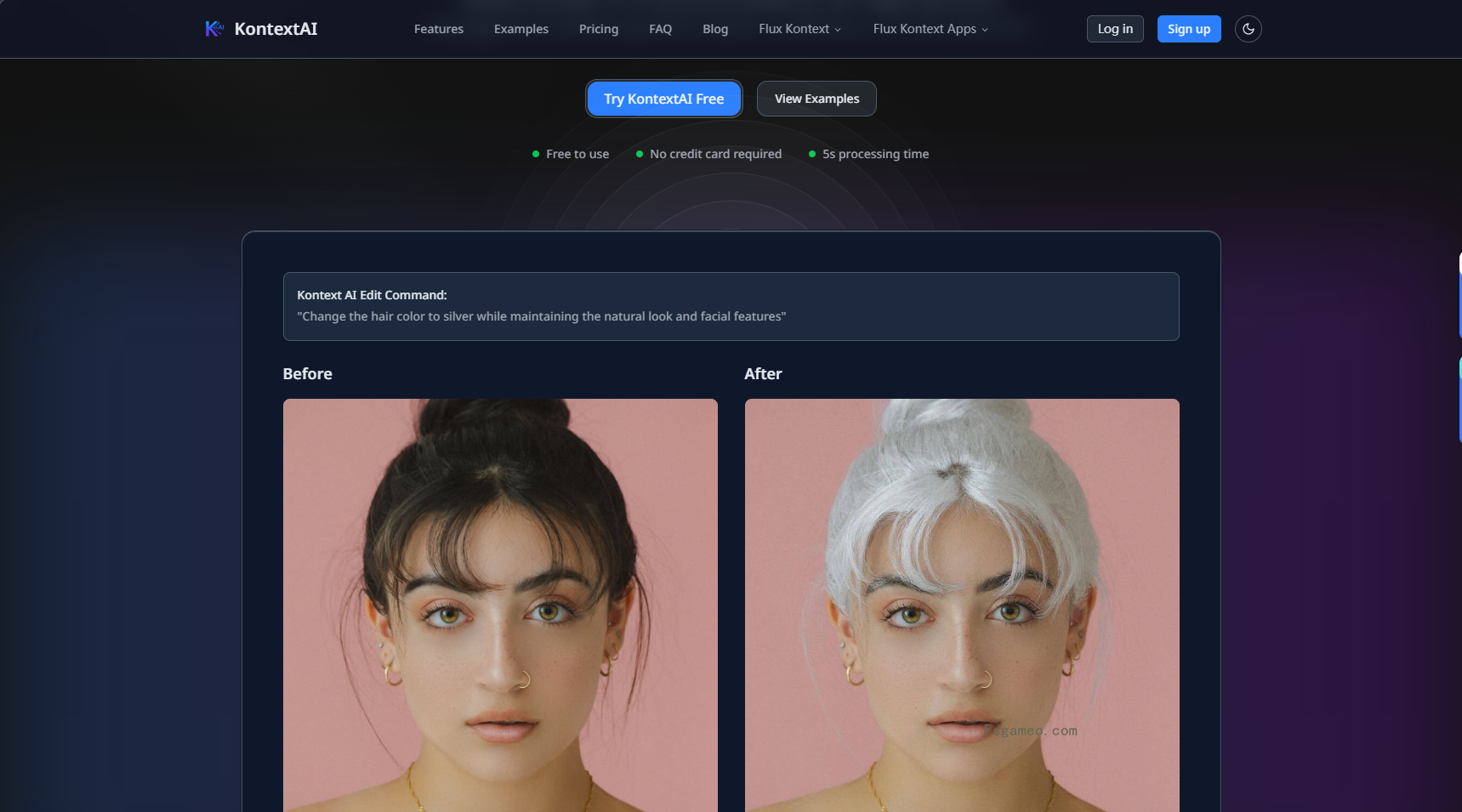This screenshot has width=1462, height=812.
Task: Click the "Before" heading
Action: 307,374
